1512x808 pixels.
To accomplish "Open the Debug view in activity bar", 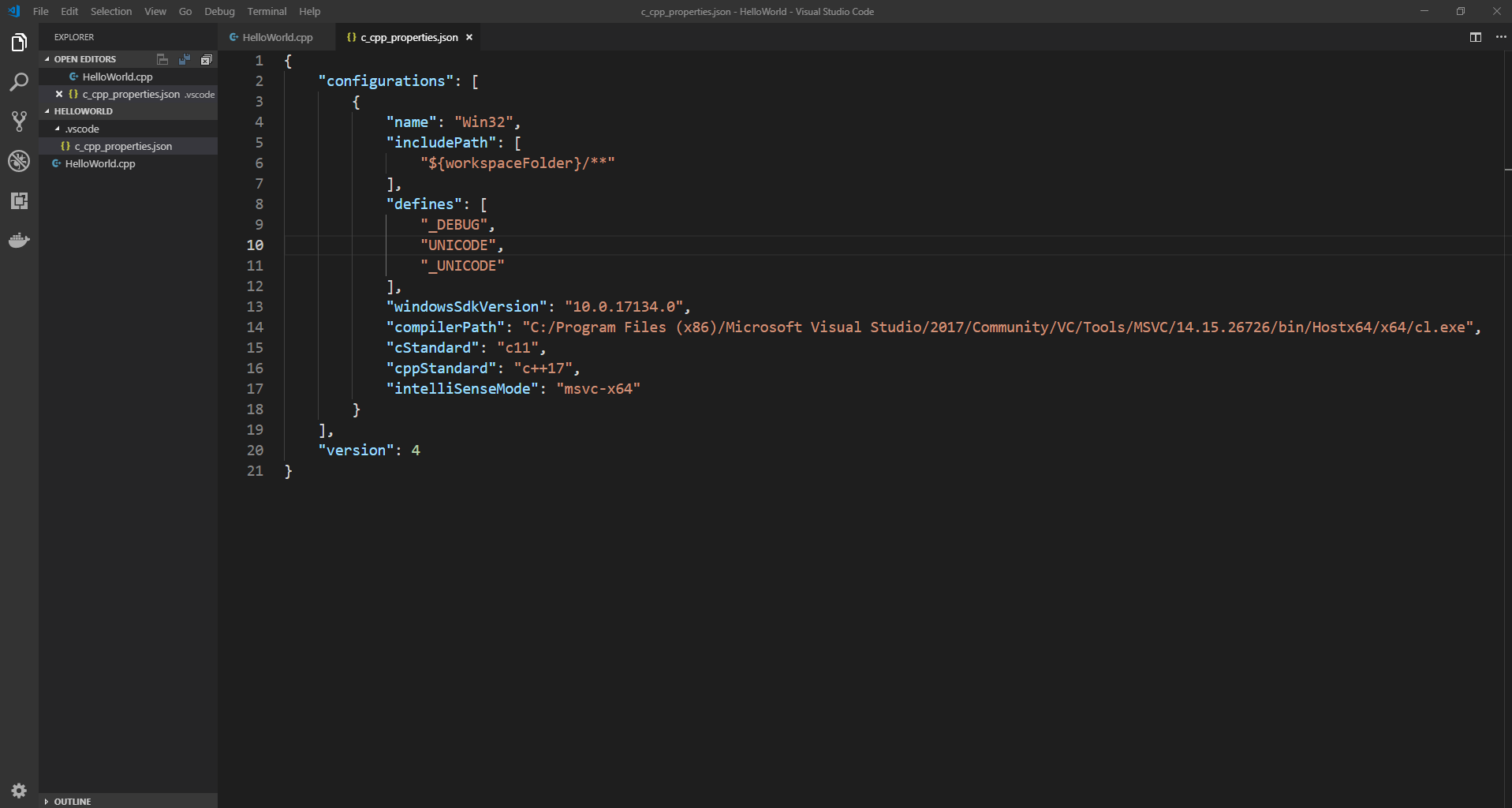I will 19,161.
